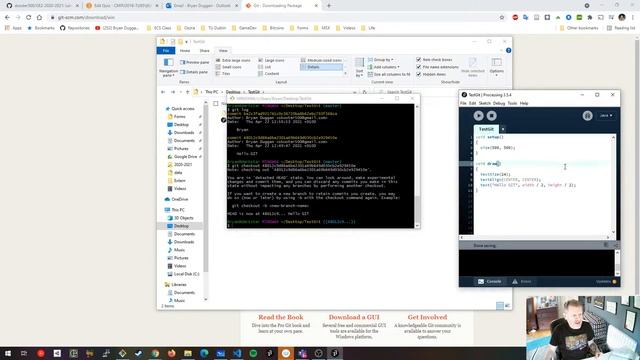The width and height of the screenshot is (640, 360).
Task: Switch to large thumbnails view in status bar
Action: coord(507,305)
